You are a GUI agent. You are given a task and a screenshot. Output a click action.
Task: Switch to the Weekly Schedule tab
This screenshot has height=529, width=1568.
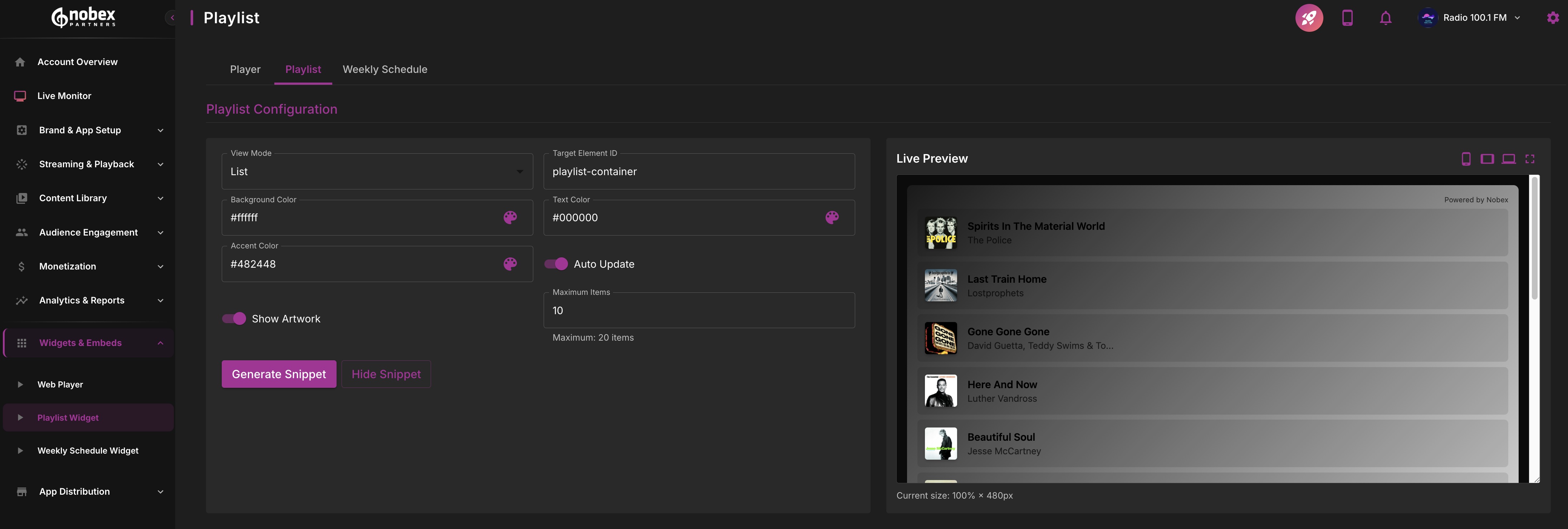pyautogui.click(x=385, y=69)
